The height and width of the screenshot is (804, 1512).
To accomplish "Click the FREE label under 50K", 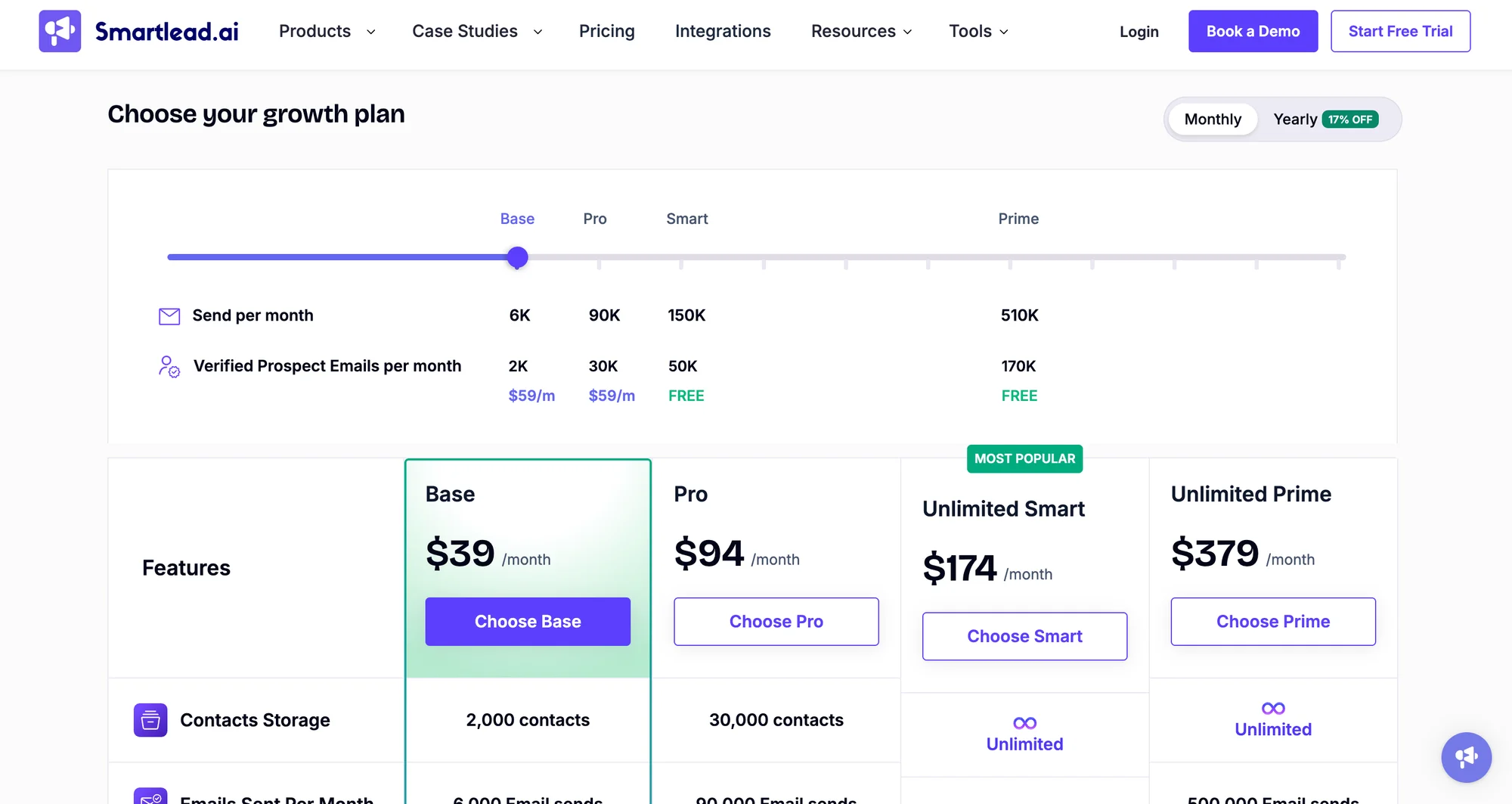I will 686,396.
